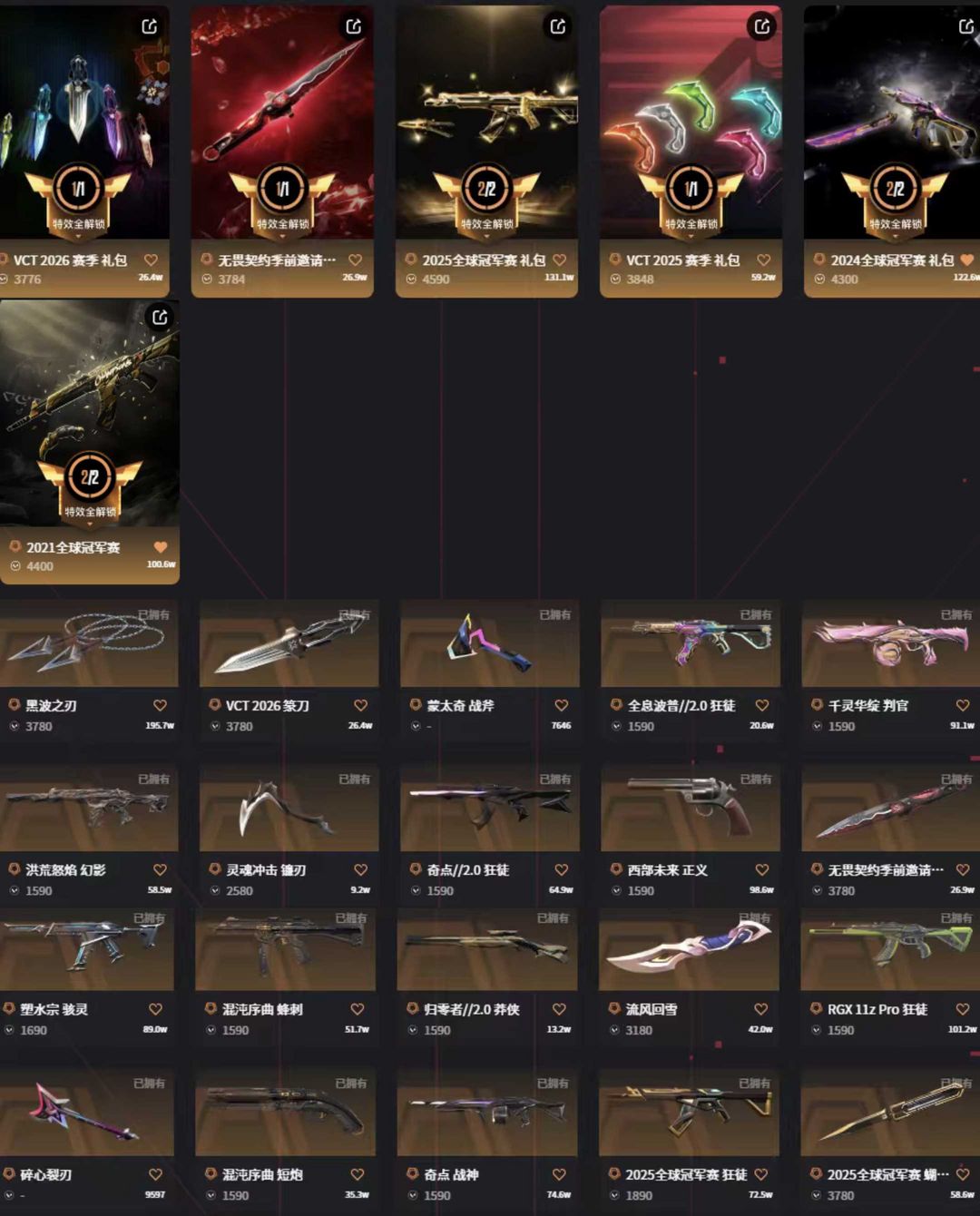Select the 西部未来 正义 revolver thumbnail
Screen dimensions: 980x1216
(691, 808)
